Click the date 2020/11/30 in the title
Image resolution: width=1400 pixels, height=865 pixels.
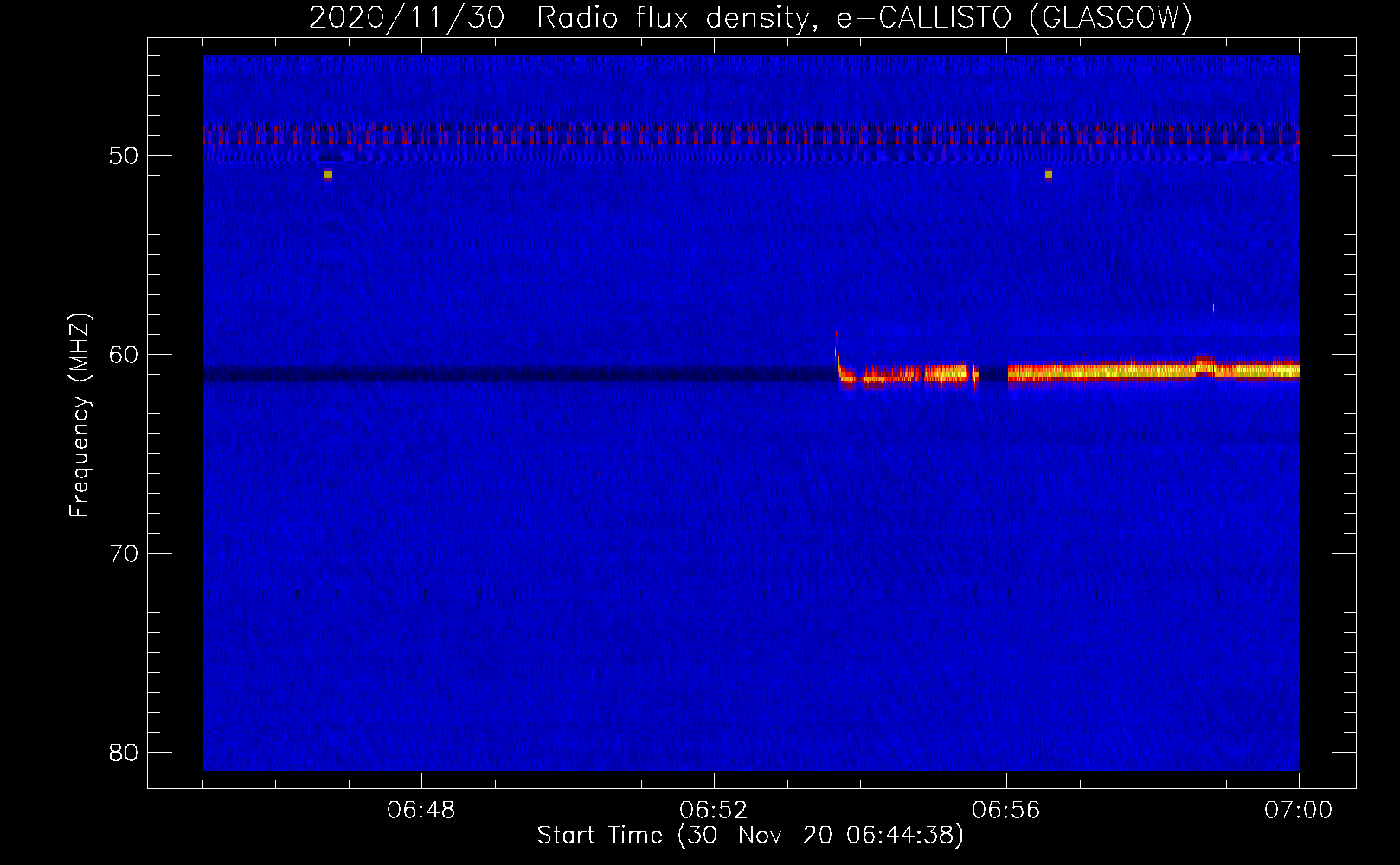pos(407,17)
